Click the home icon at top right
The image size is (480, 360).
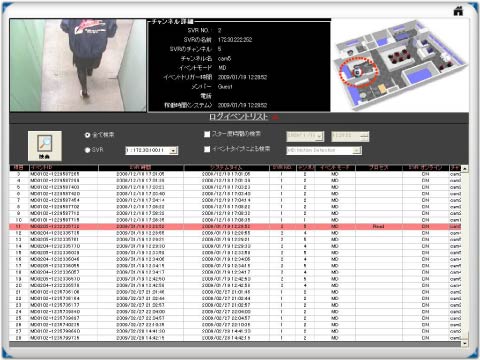point(458,11)
